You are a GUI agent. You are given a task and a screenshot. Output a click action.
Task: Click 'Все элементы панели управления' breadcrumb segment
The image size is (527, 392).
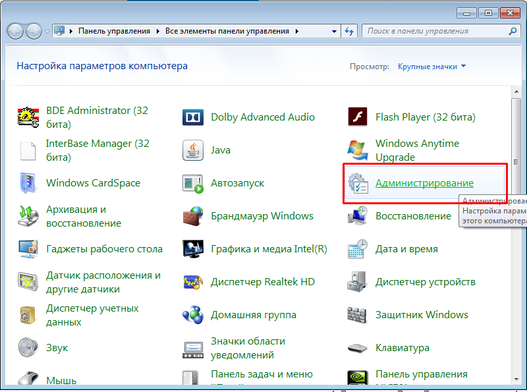[x=227, y=31]
